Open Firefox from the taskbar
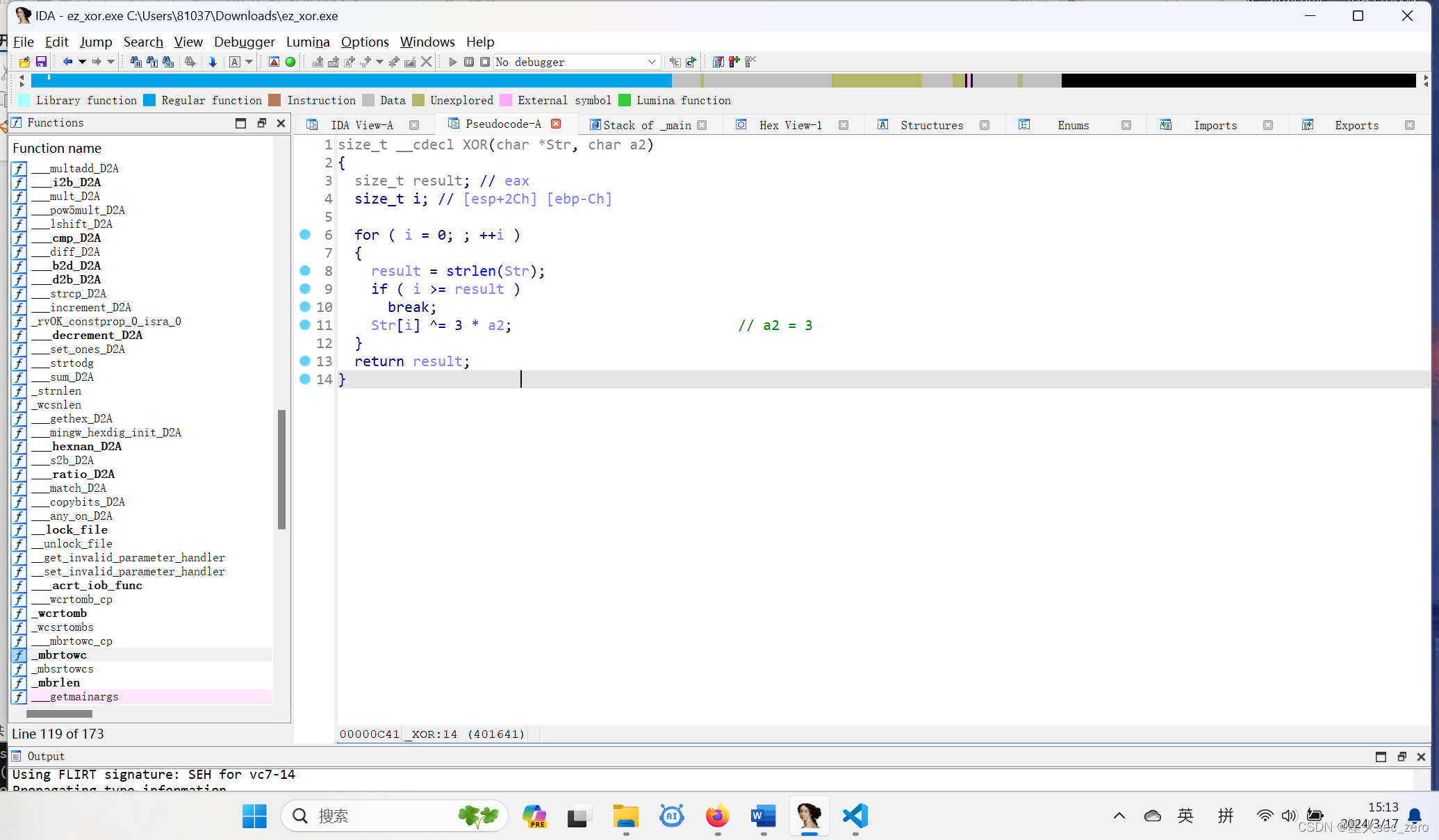The width and height of the screenshot is (1439, 840). [x=717, y=816]
